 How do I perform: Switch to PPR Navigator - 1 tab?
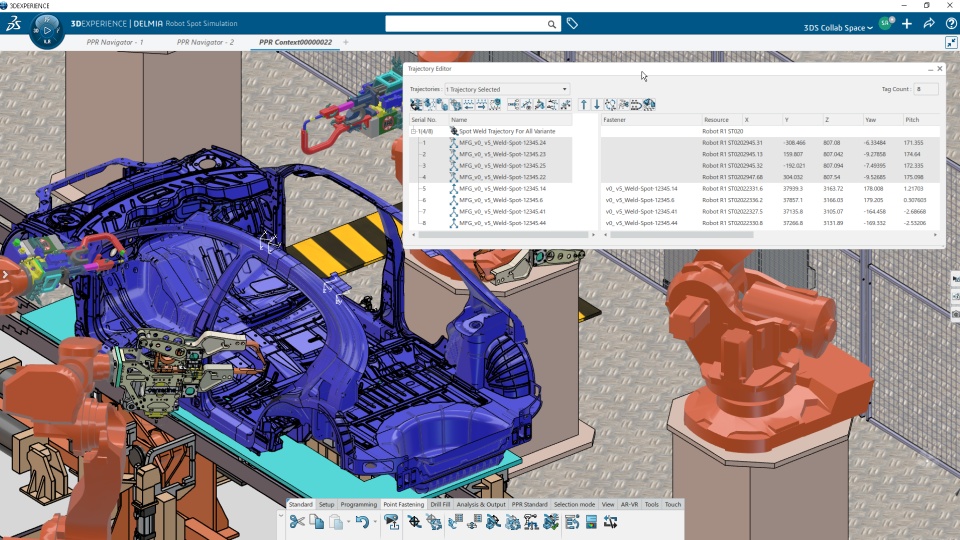pyautogui.click(x=114, y=42)
